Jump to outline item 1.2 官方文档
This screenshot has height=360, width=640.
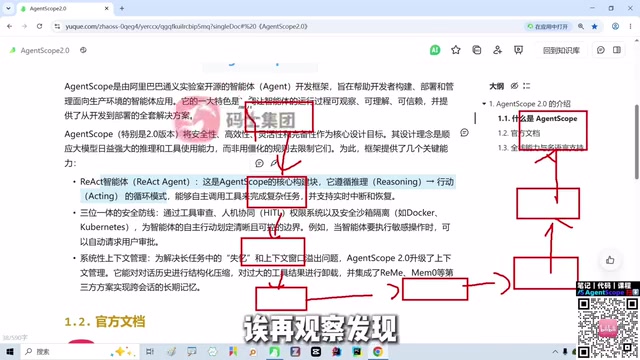(x=519, y=133)
